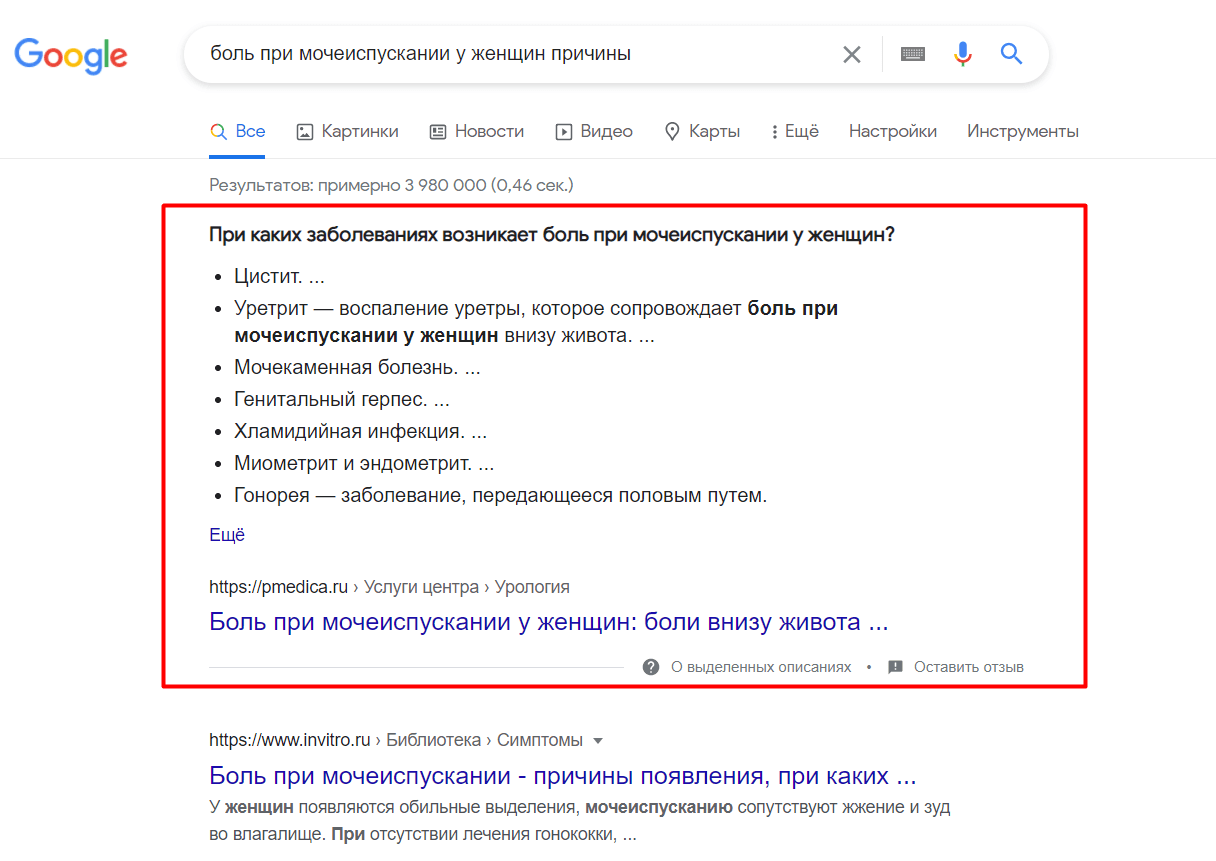Screen dimensions: 1216x861
Task: Open the pmedica.ru result title link
Action: click(548, 622)
